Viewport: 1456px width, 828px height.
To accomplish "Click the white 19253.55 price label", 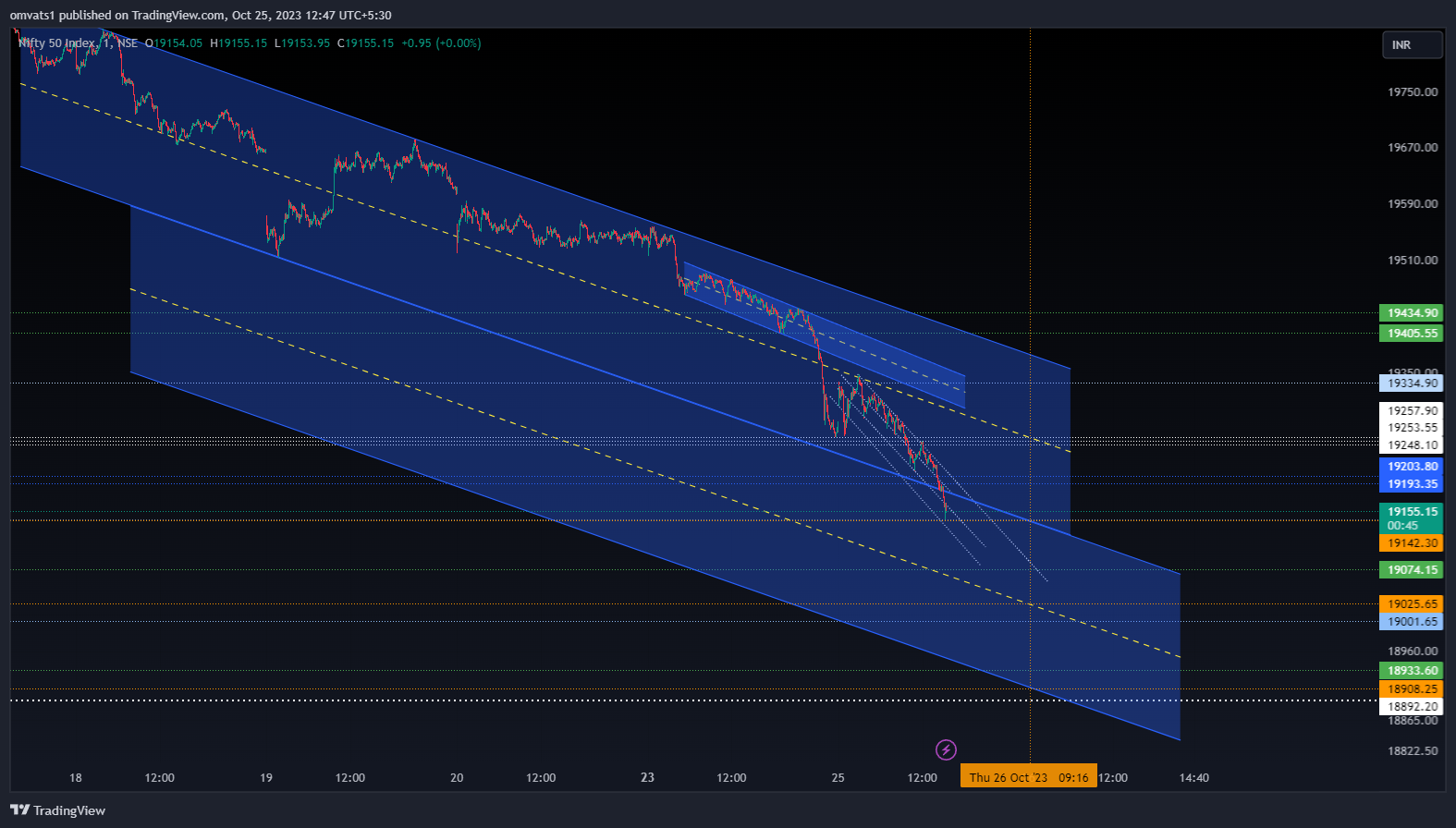I will pyautogui.click(x=1411, y=428).
